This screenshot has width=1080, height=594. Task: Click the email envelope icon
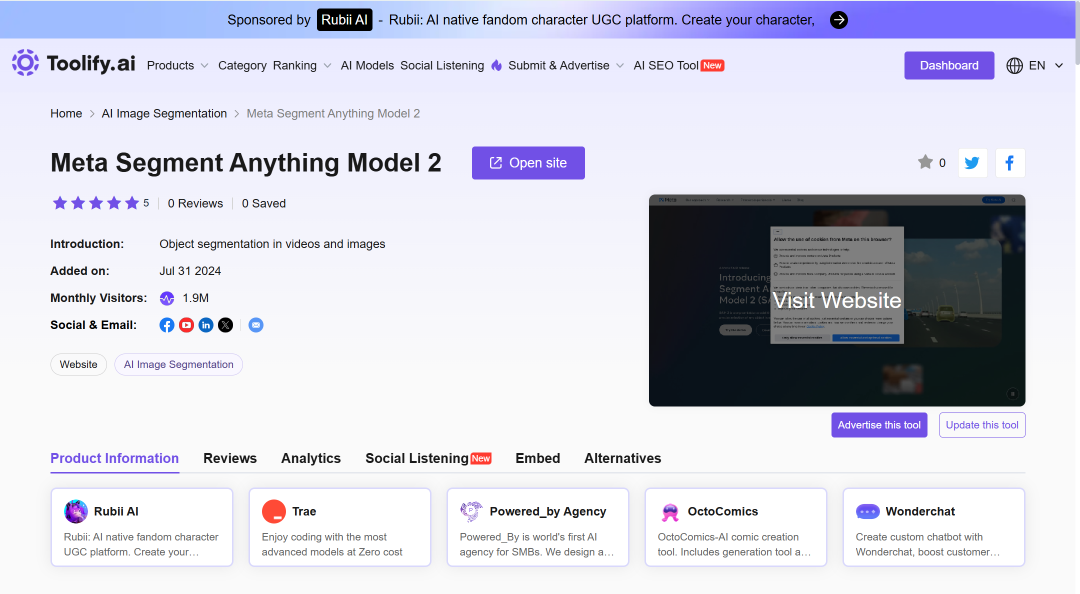point(256,325)
